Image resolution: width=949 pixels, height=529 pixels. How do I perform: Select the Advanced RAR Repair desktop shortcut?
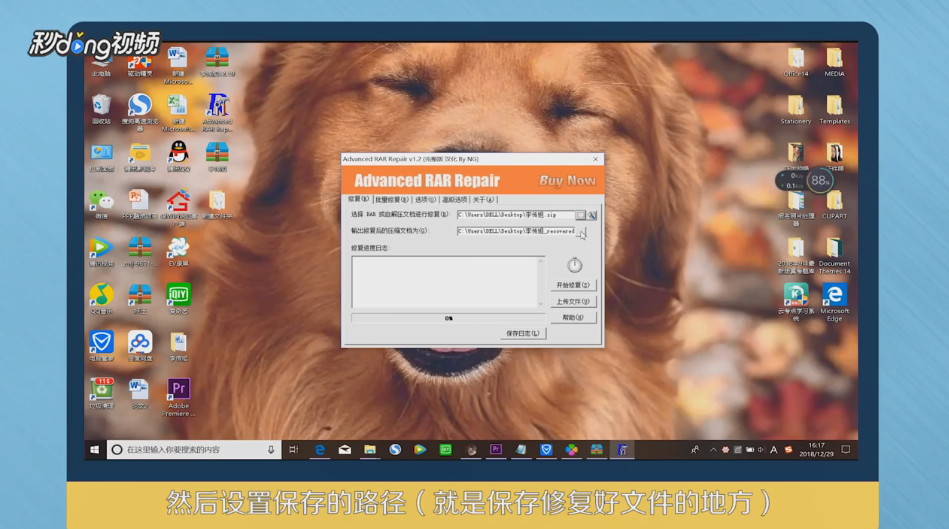click(217, 112)
